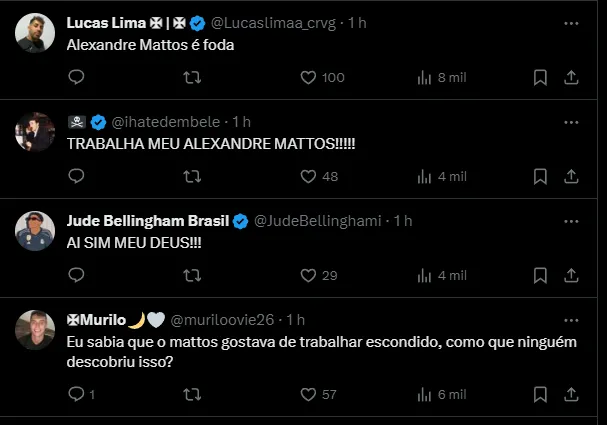
Task: Share Lucas Lima's tweet
Action: (x=572, y=77)
